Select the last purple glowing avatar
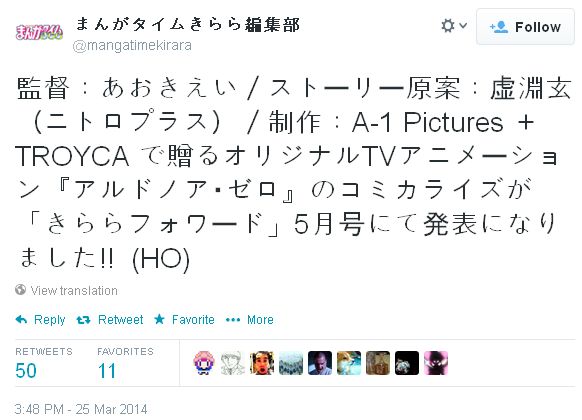This screenshot has height=420, width=582. pyautogui.click(x=436, y=363)
